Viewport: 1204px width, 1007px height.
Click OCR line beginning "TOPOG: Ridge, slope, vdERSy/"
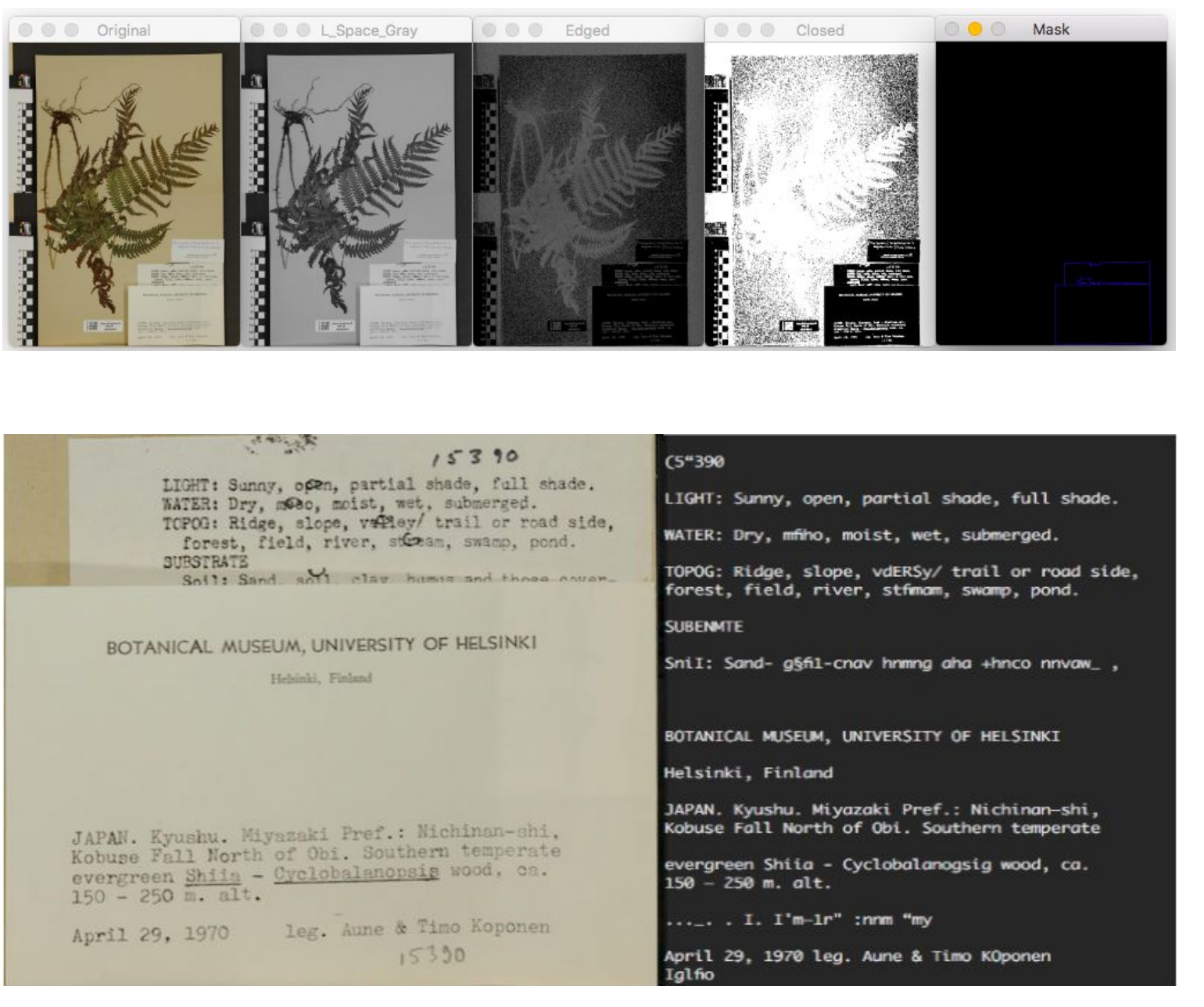pyautogui.click(x=901, y=572)
